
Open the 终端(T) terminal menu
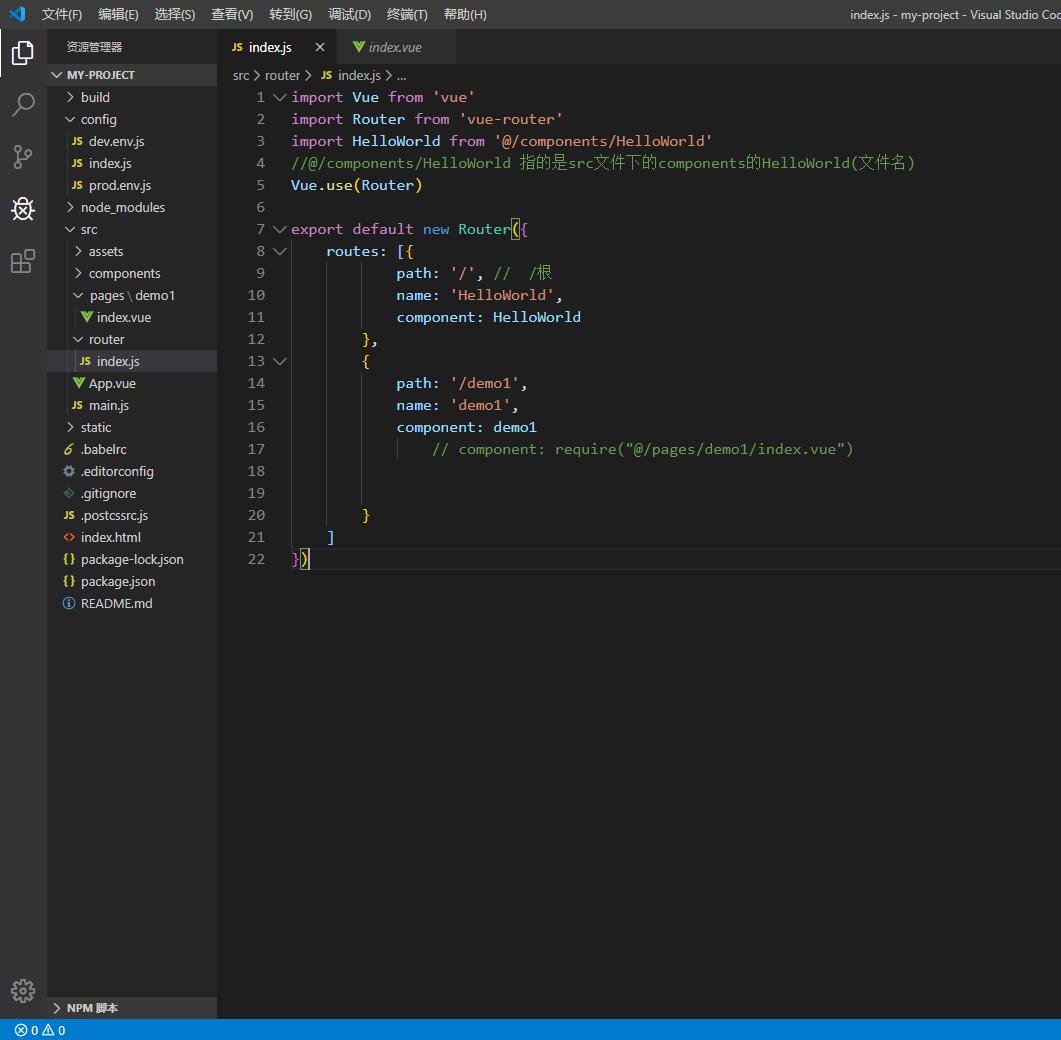point(407,14)
